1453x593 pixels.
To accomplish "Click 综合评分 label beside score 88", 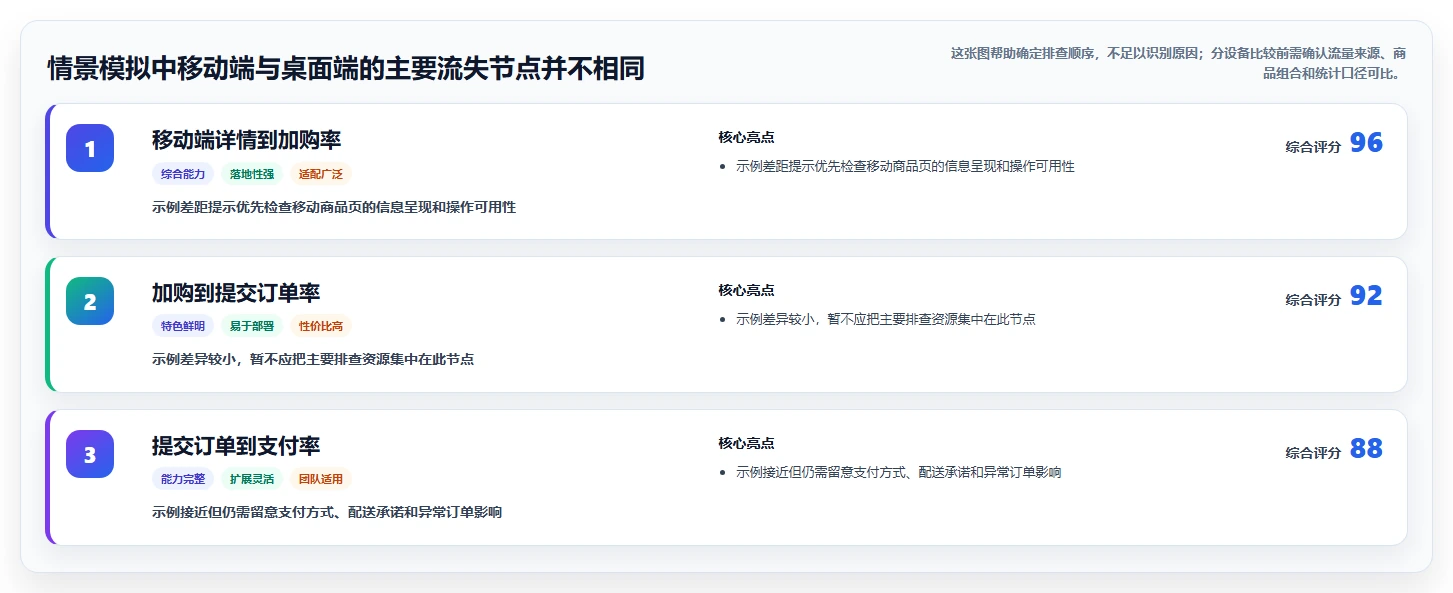I will tap(1313, 452).
